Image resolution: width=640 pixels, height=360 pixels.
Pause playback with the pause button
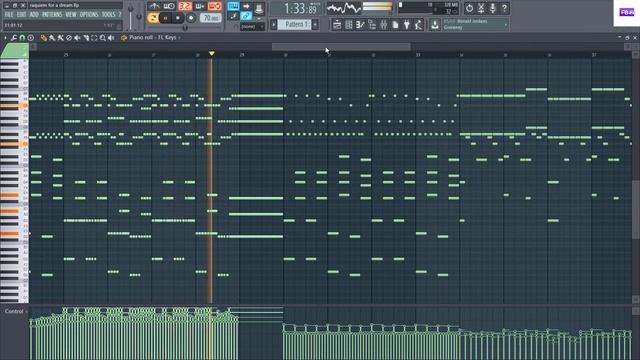(165, 18)
